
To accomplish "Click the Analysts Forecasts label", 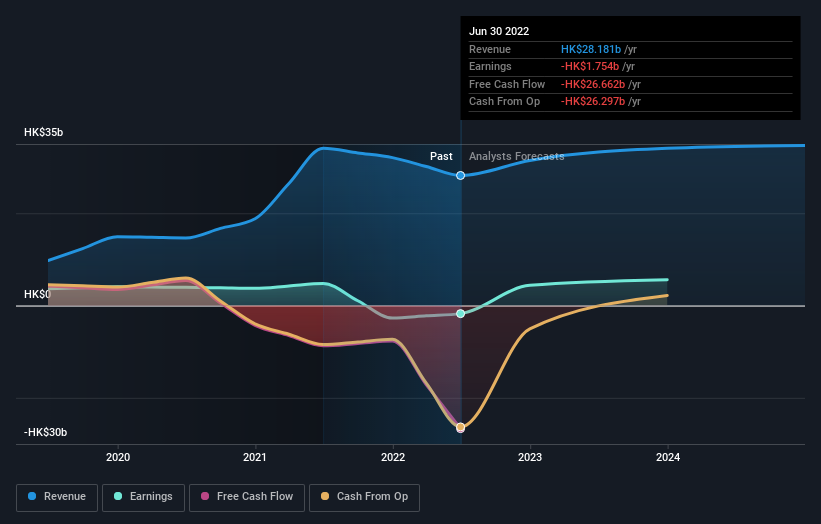I will [x=516, y=156].
